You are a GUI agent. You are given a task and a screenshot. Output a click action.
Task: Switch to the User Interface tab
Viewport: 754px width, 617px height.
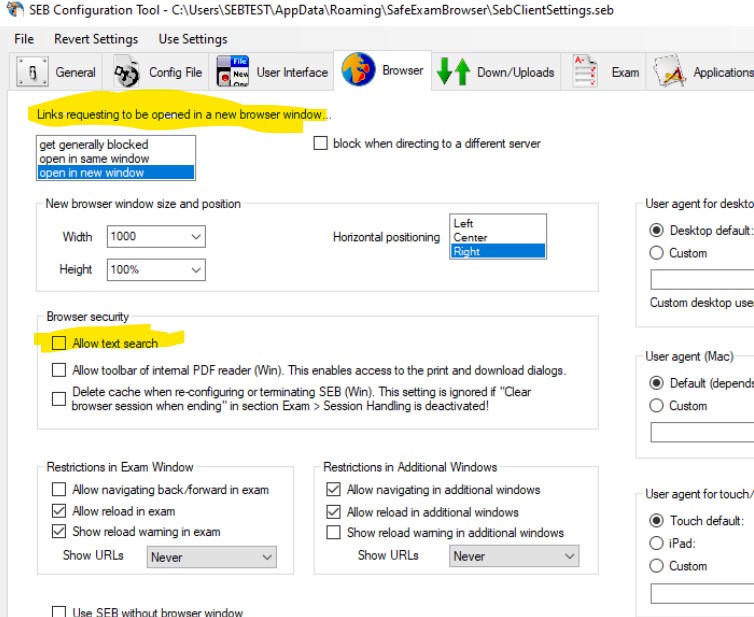[272, 72]
